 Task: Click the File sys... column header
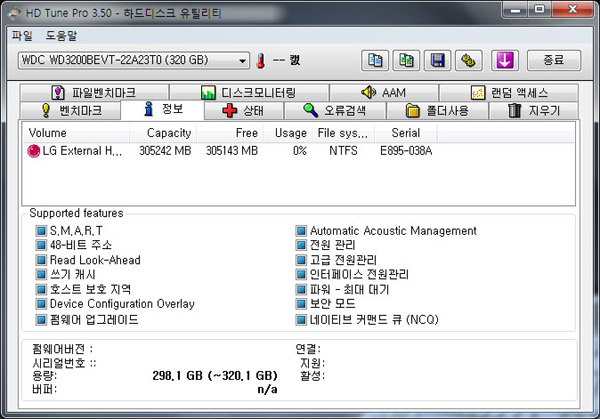tap(343, 133)
